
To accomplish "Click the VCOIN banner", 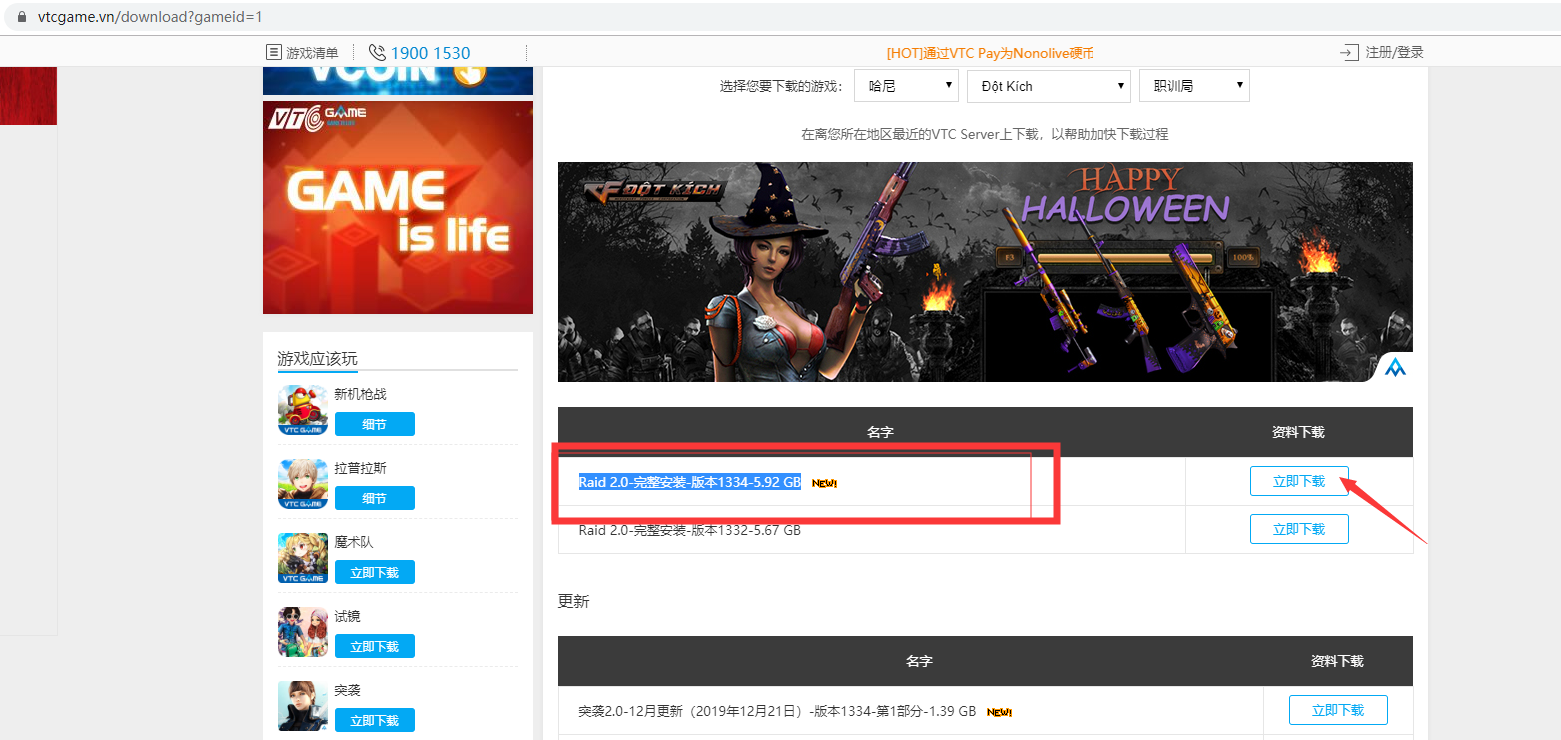I will pyautogui.click(x=398, y=81).
